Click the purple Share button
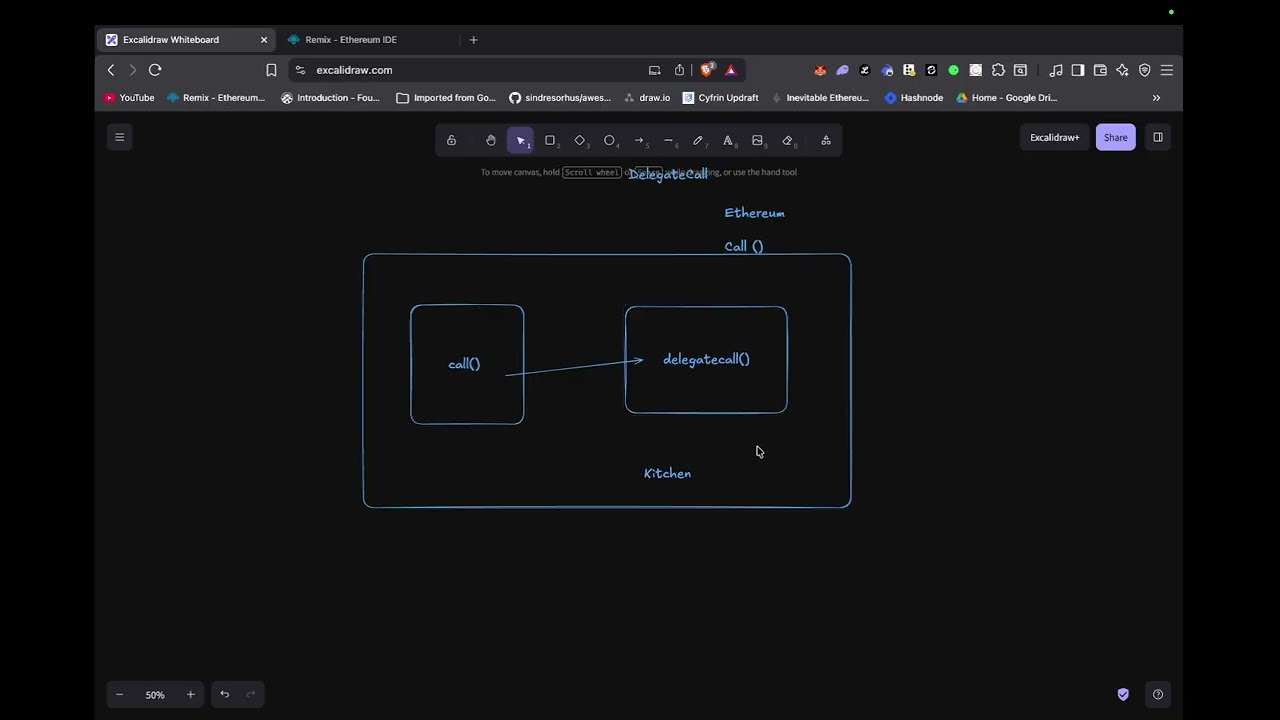 point(1116,137)
